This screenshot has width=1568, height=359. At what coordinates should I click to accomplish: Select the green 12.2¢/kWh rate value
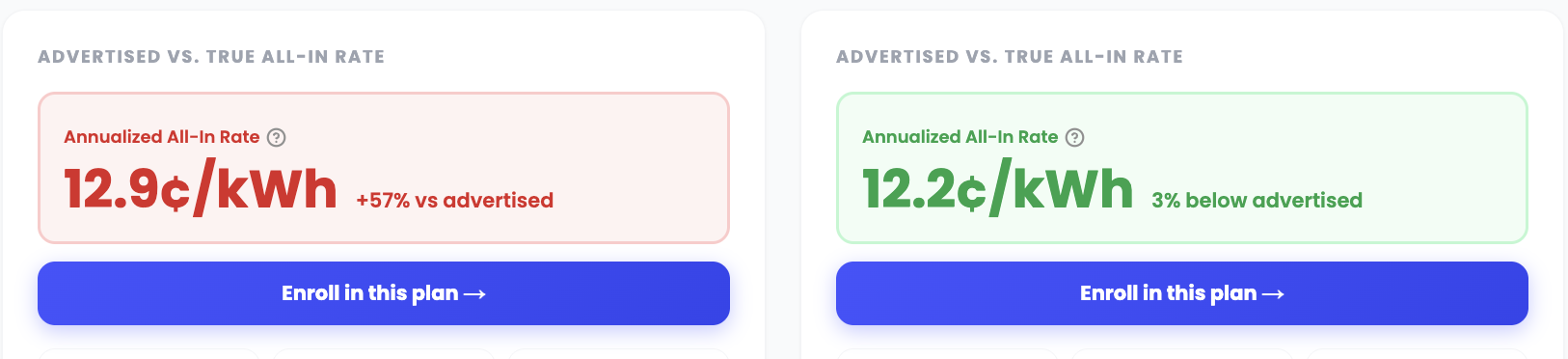pos(998,189)
